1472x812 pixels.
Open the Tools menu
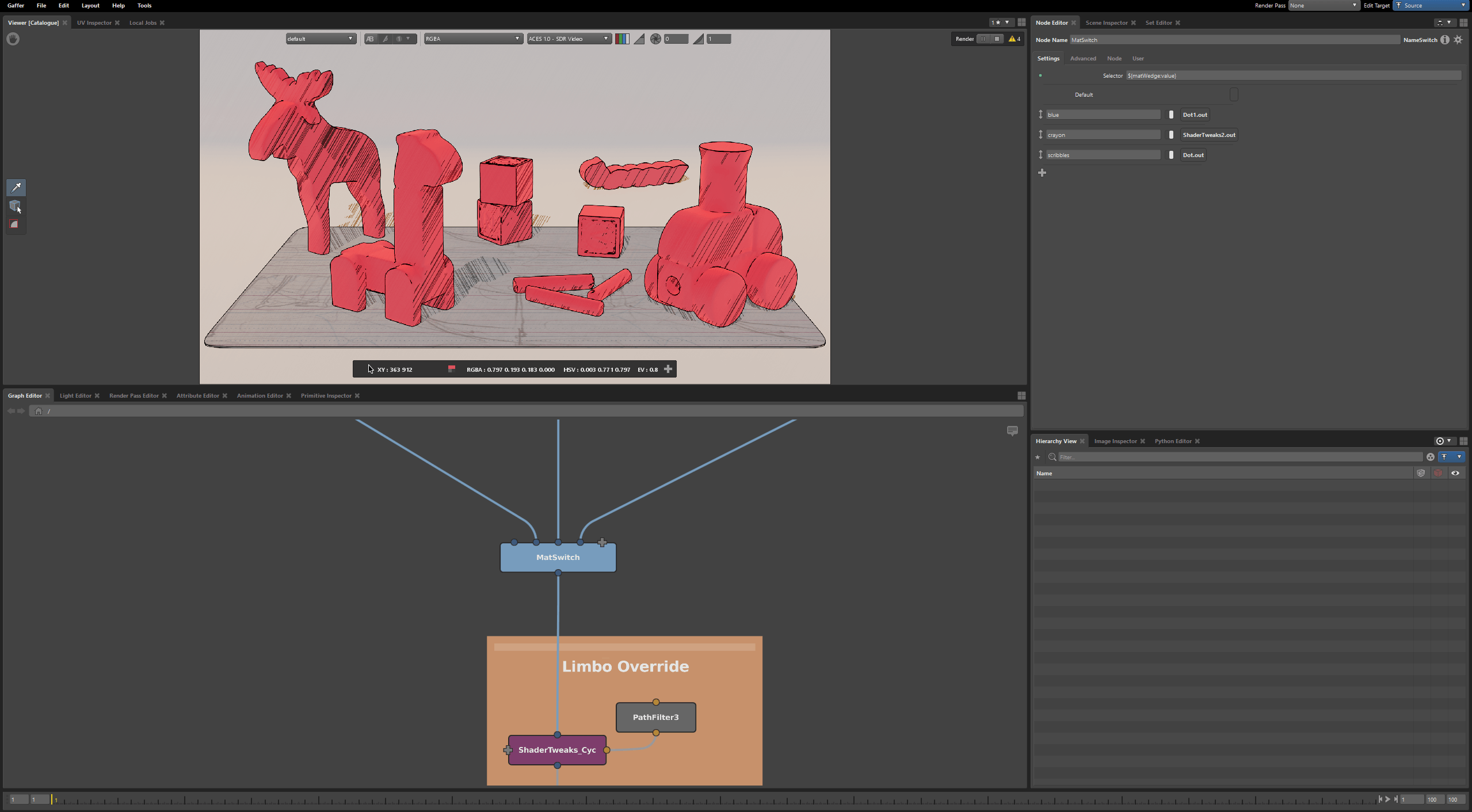(144, 6)
